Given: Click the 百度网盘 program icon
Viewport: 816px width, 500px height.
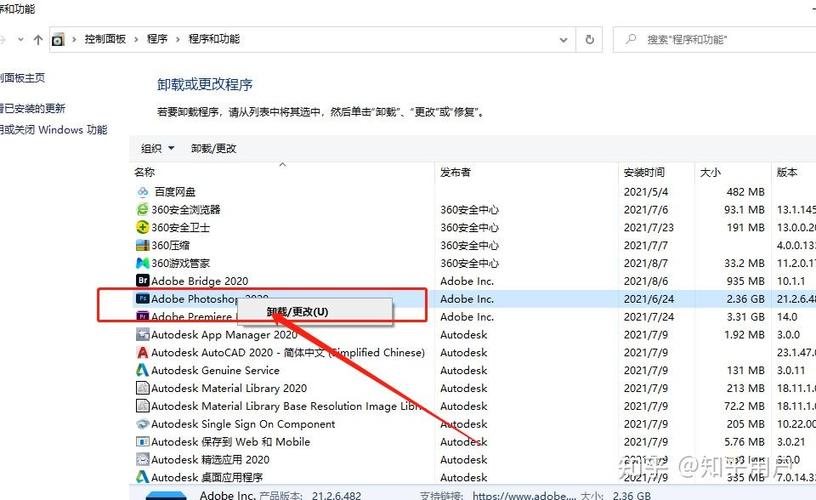Looking at the screenshot, I should 143,192.
